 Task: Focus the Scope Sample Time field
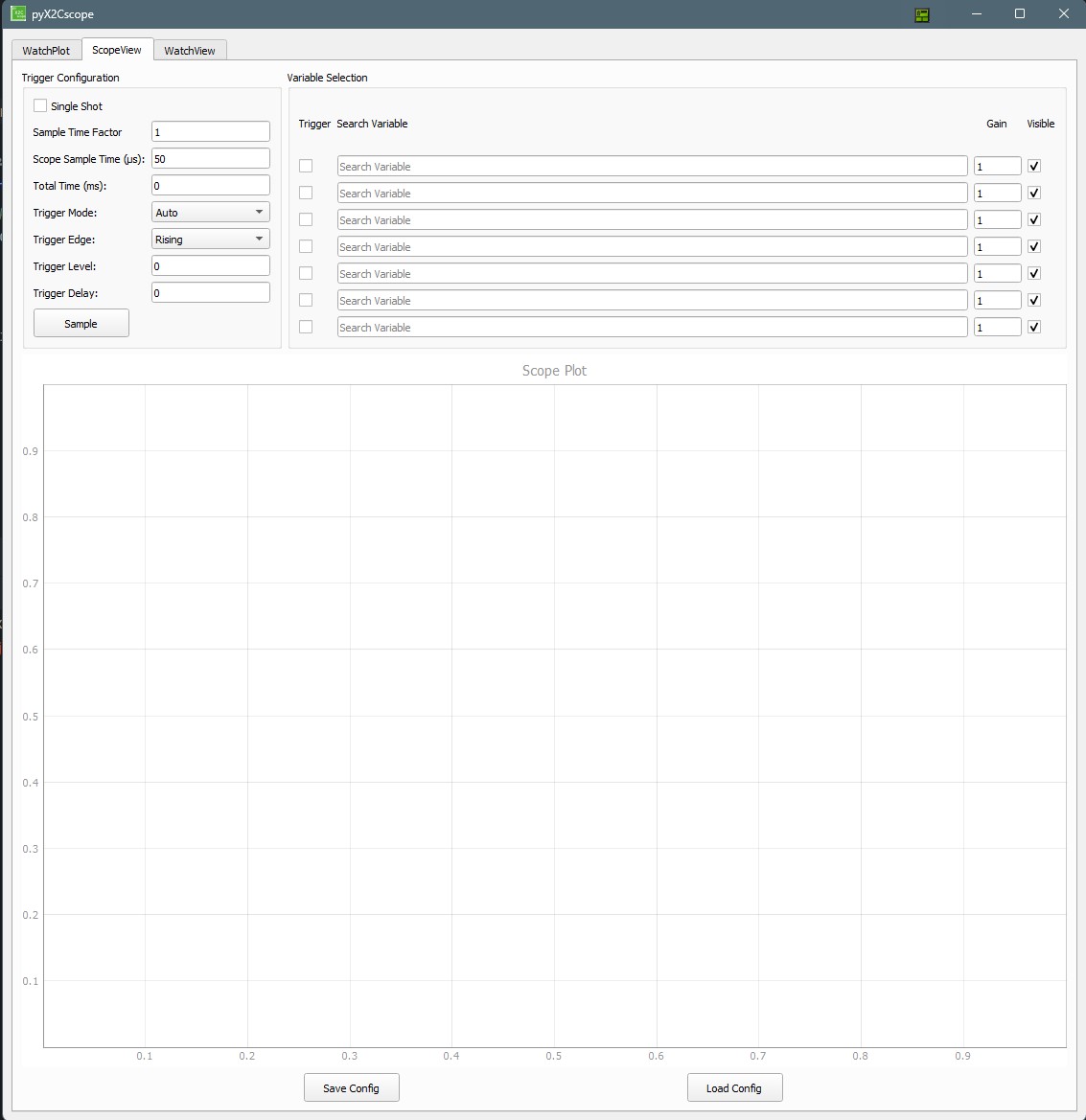point(211,159)
